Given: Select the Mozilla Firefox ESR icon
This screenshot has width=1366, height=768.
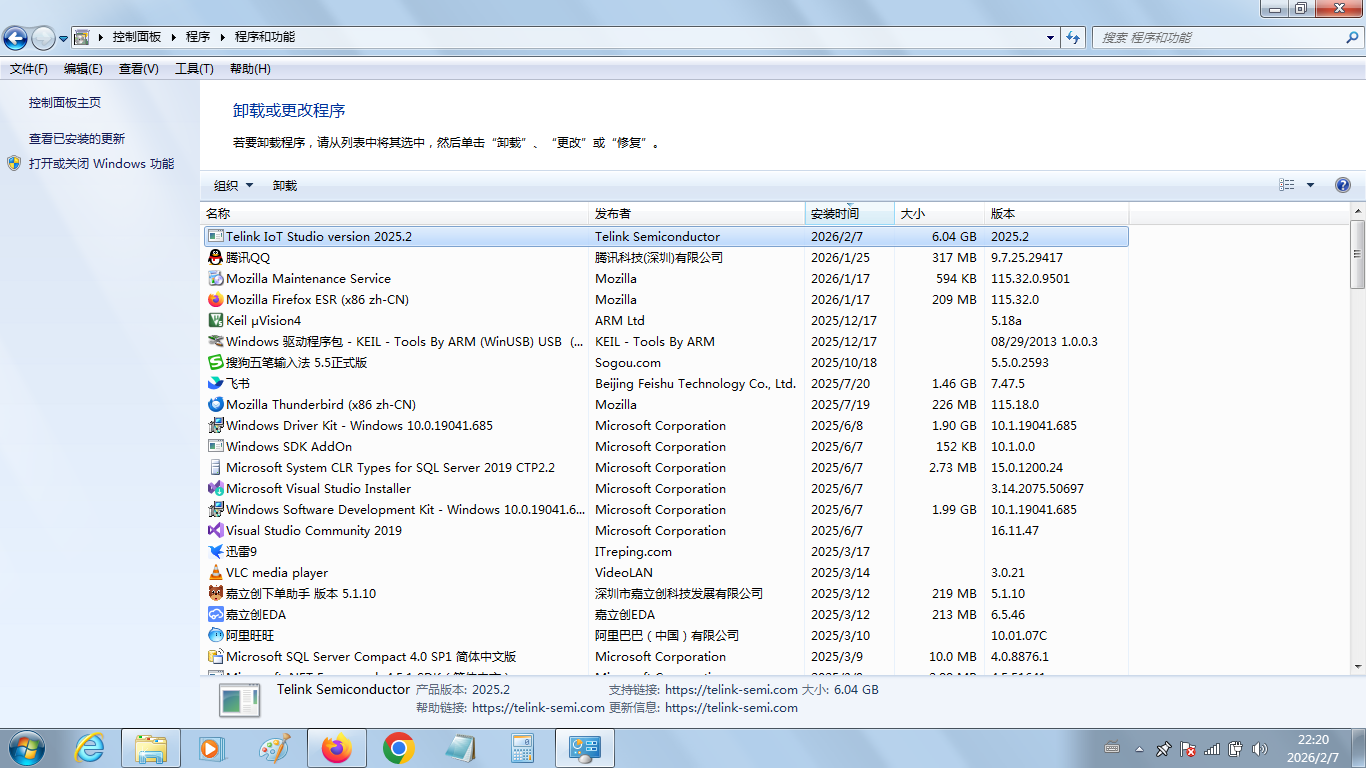Looking at the screenshot, I should coord(215,300).
